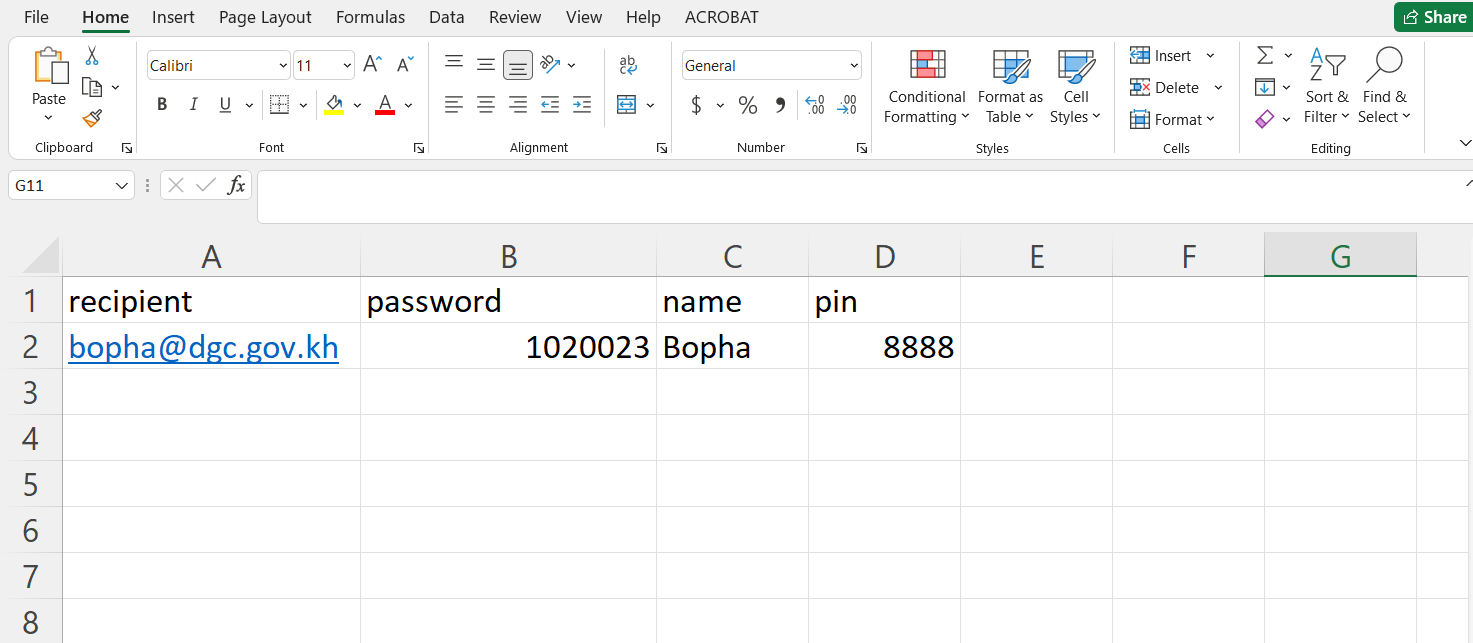This screenshot has width=1473, height=643.
Task: Open the bopha@dgc.gov.kh email link
Action: [203, 347]
